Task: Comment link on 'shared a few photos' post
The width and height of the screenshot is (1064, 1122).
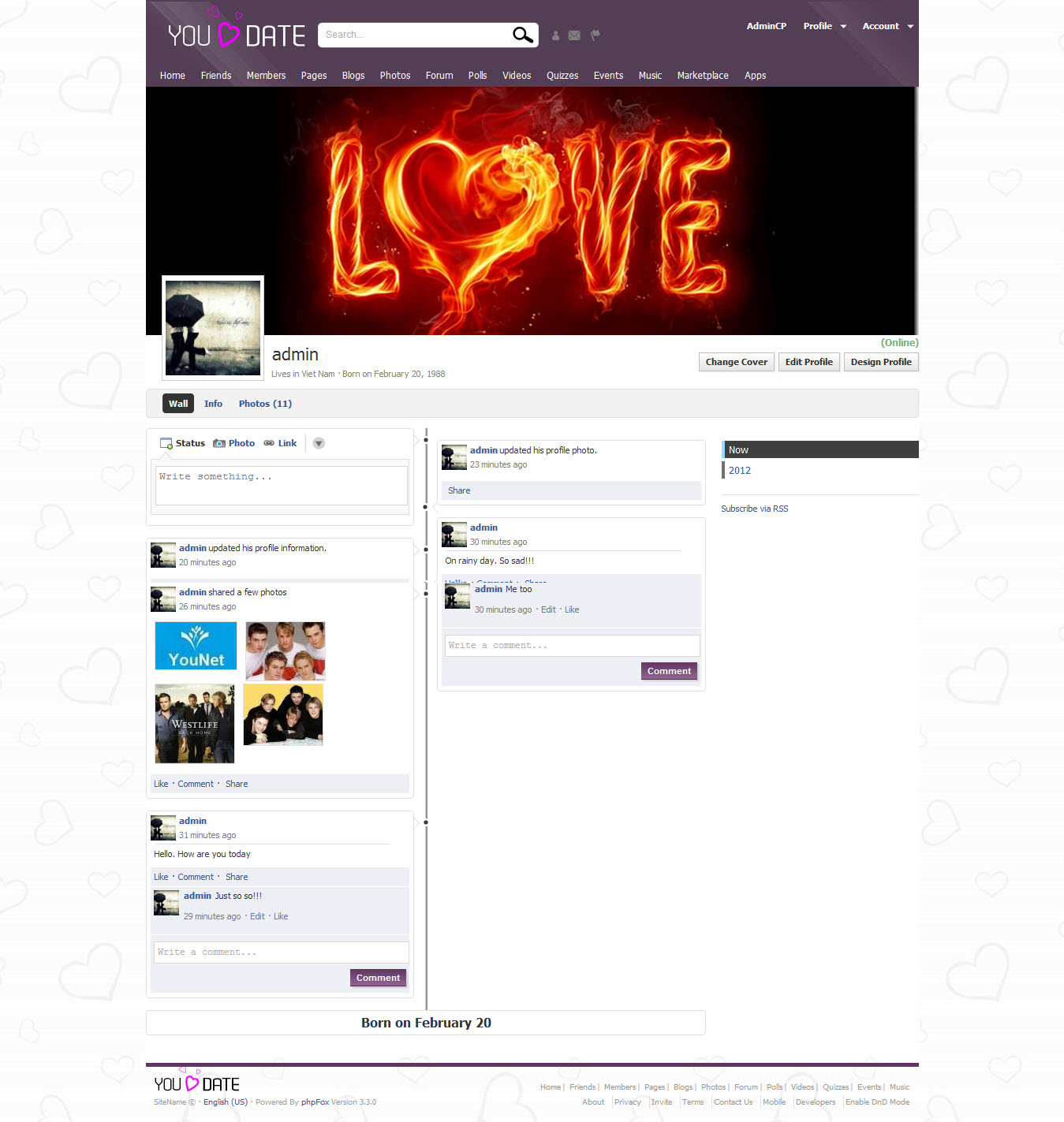Action: (x=196, y=784)
